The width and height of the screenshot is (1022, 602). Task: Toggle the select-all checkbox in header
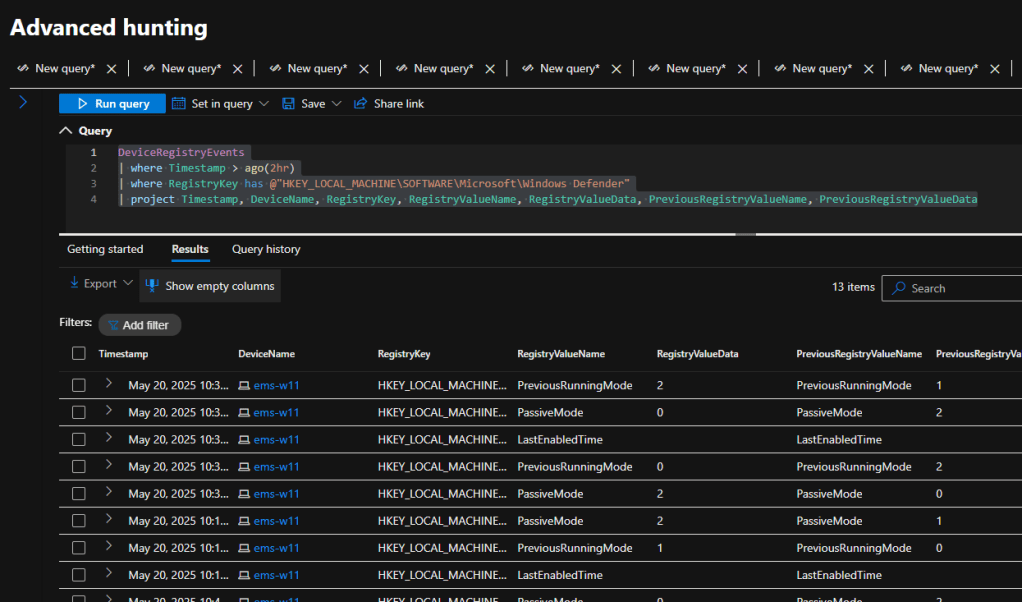pyautogui.click(x=79, y=354)
